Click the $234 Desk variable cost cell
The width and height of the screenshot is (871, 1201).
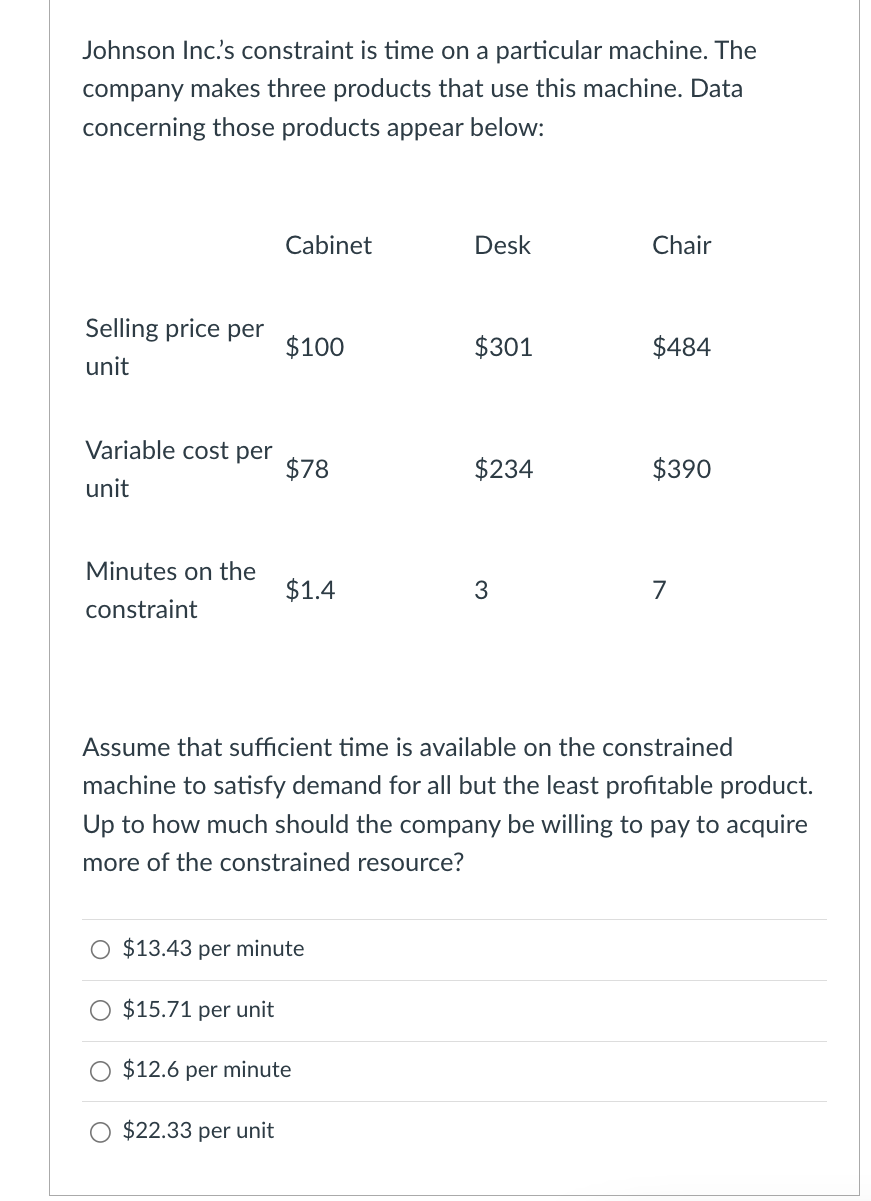pyautogui.click(x=503, y=469)
